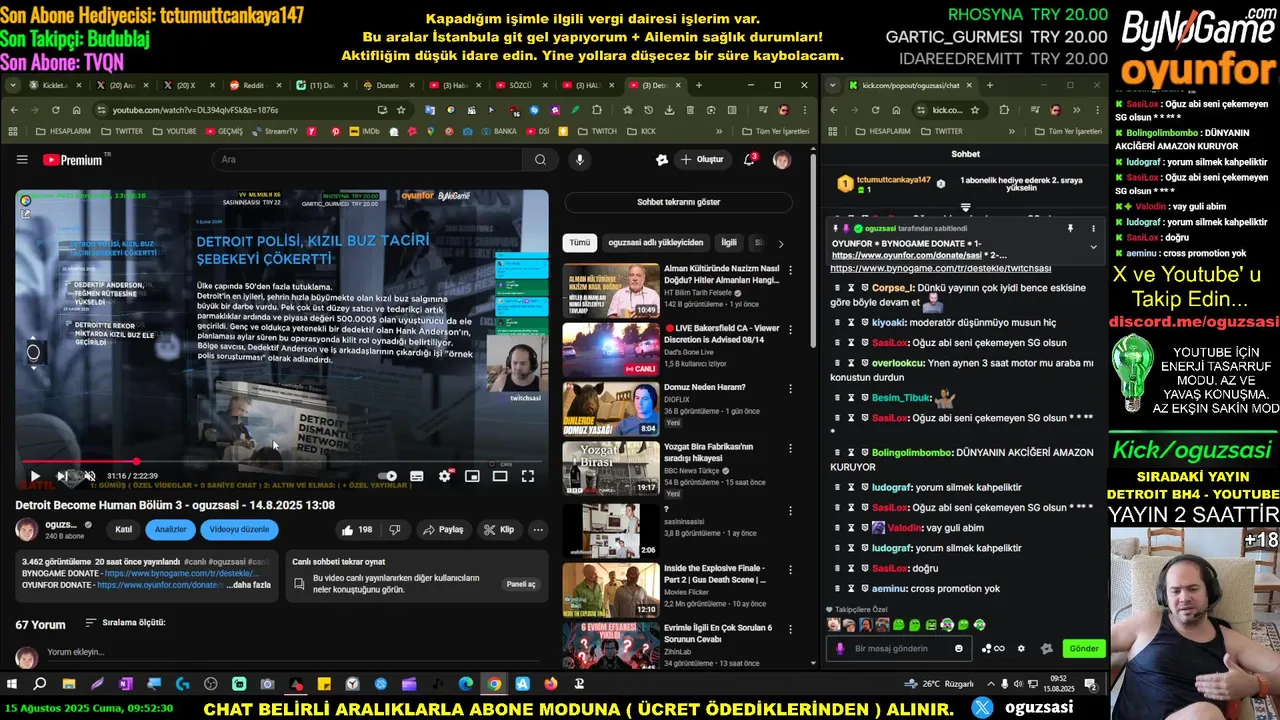Expand pinned message chevron in Kick chat

(x=1093, y=247)
